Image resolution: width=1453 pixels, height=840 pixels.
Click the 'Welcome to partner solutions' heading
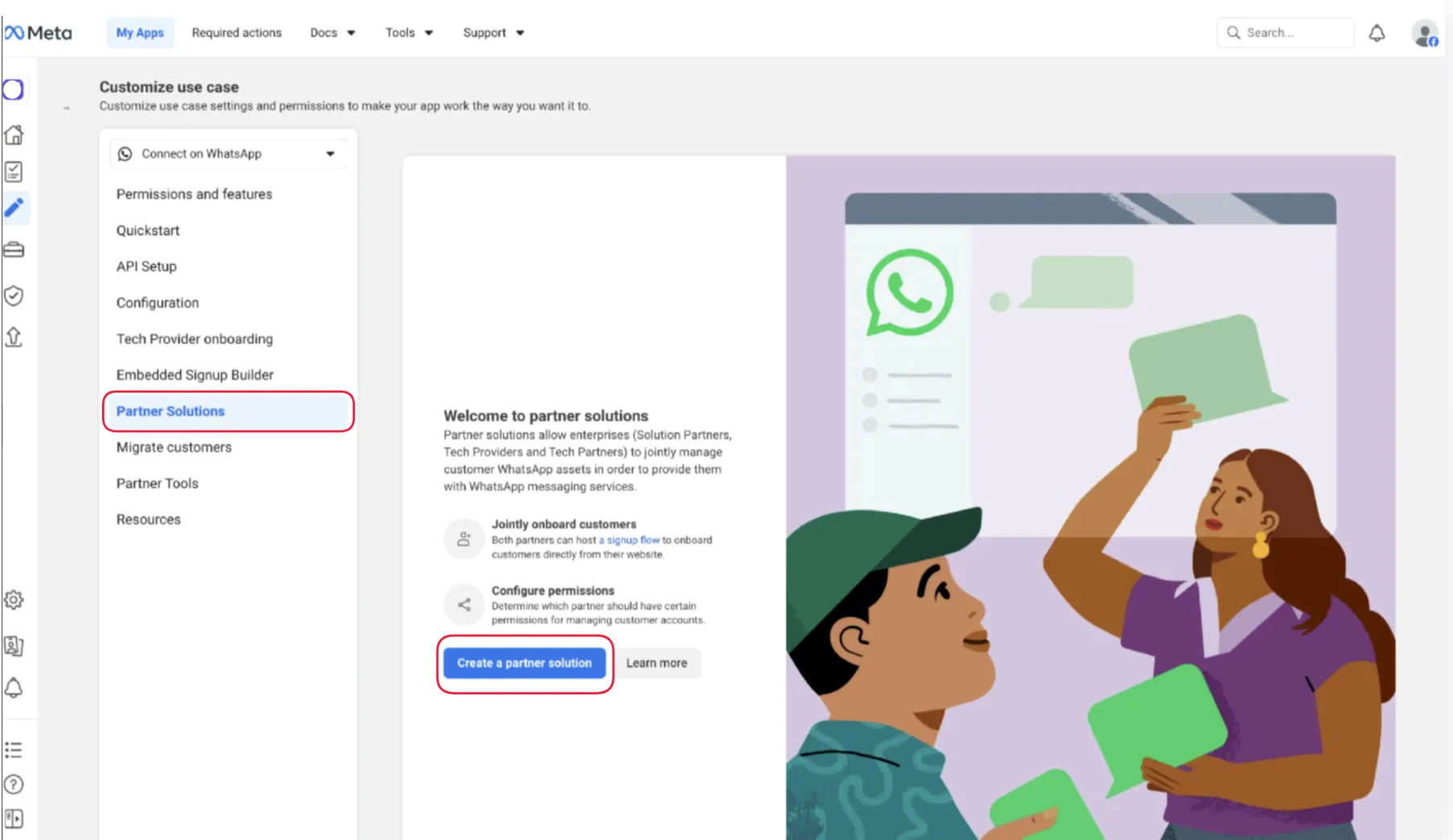[546, 416]
